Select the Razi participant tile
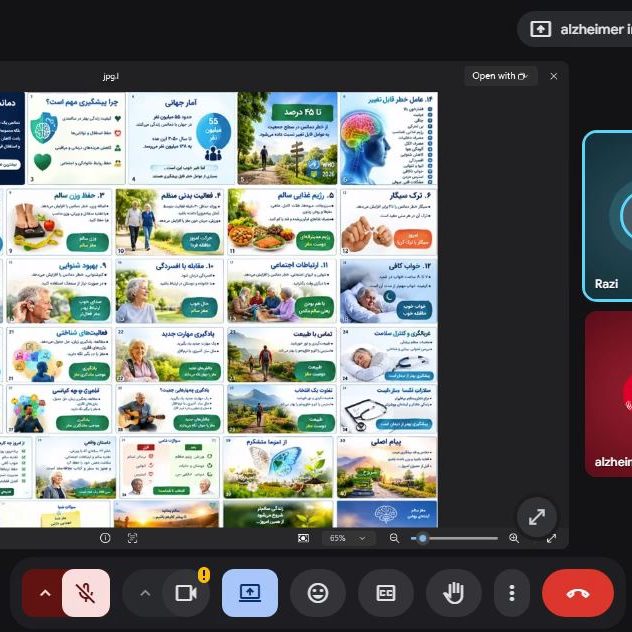Image resolution: width=632 pixels, height=632 pixels. click(x=607, y=216)
